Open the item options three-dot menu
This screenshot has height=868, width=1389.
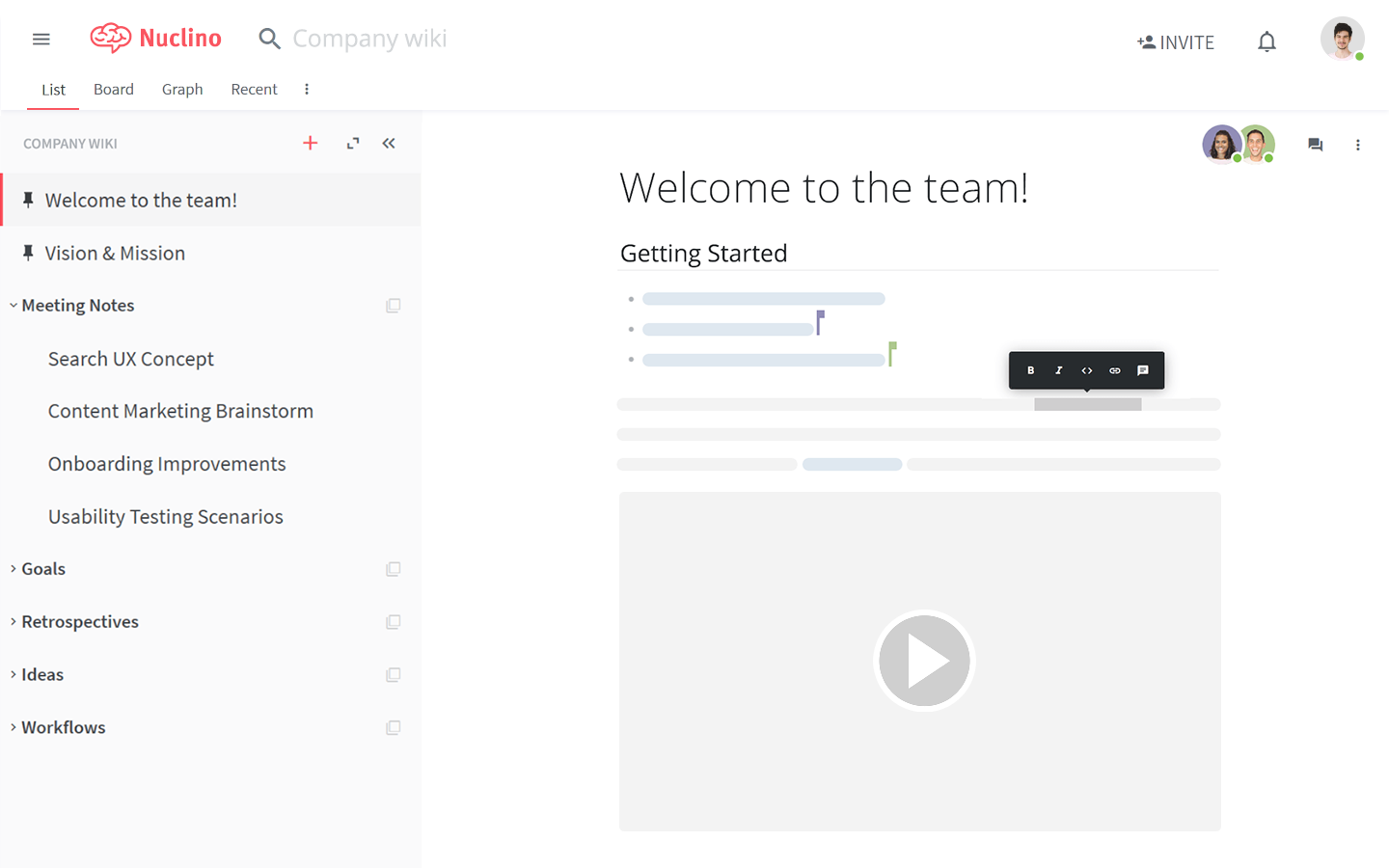pyautogui.click(x=1358, y=144)
